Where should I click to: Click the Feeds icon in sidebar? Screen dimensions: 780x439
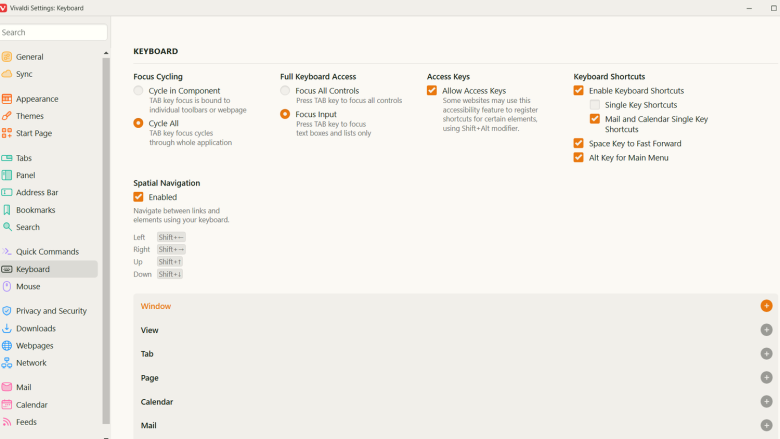point(7,422)
